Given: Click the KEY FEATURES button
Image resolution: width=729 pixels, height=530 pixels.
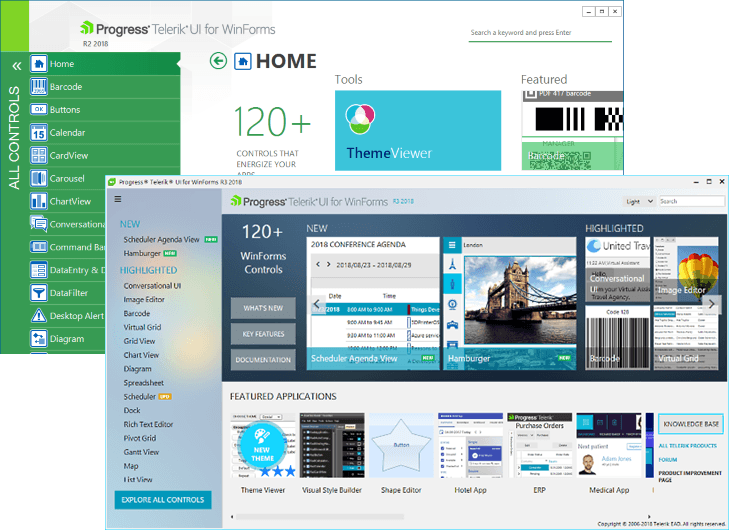Looking at the screenshot, I should [263, 334].
